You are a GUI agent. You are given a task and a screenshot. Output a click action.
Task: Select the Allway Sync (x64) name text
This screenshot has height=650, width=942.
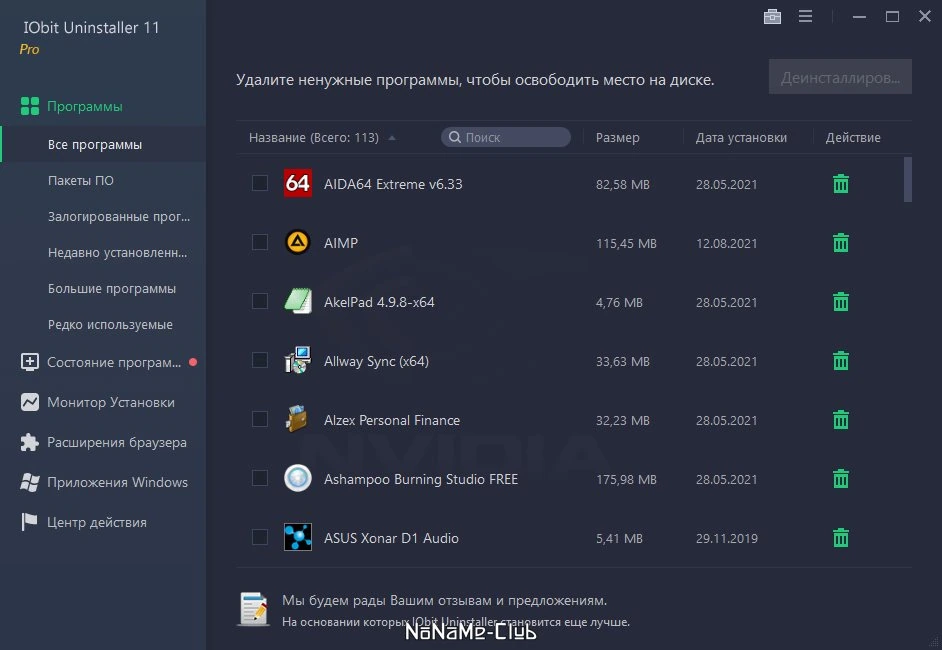coord(376,361)
